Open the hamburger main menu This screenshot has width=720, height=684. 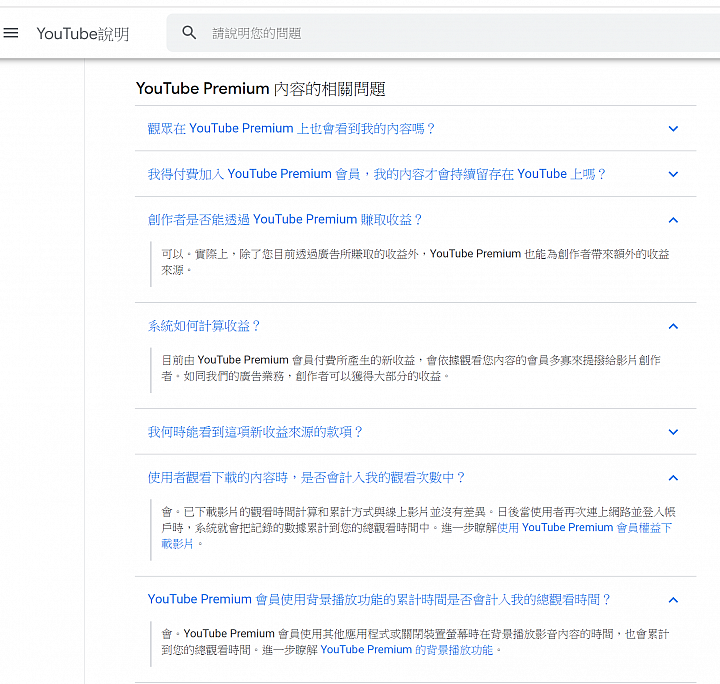pos(11,33)
